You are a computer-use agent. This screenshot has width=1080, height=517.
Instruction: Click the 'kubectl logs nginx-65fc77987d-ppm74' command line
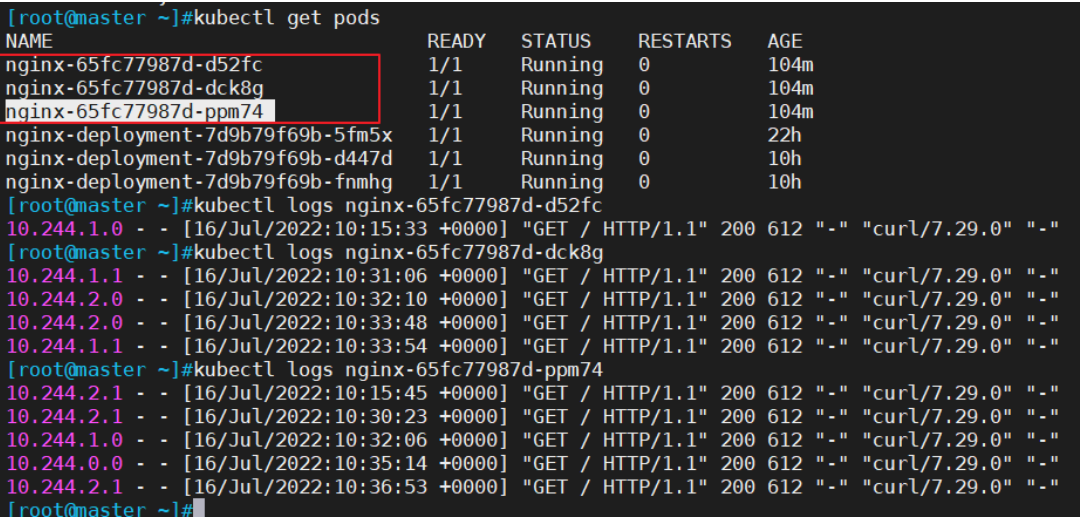click(x=399, y=370)
